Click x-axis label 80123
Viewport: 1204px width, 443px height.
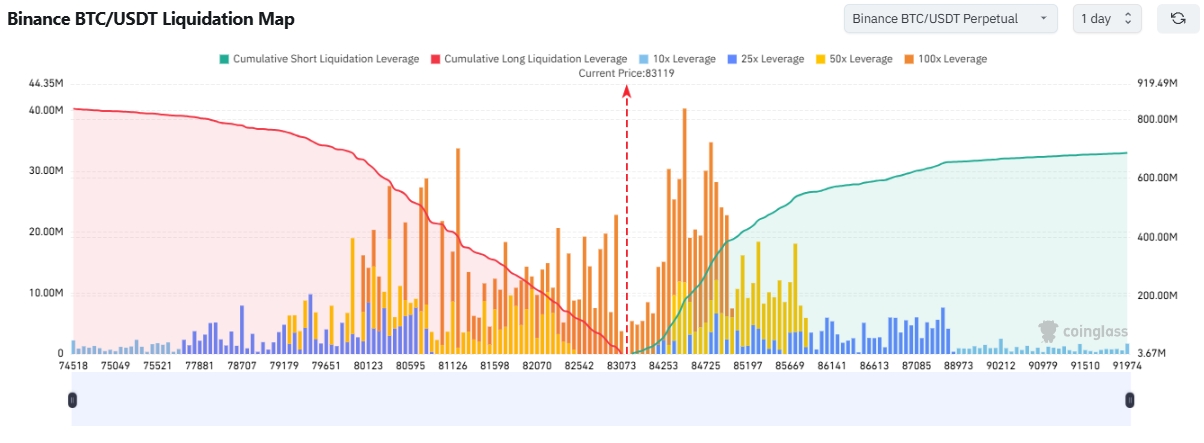click(x=368, y=367)
